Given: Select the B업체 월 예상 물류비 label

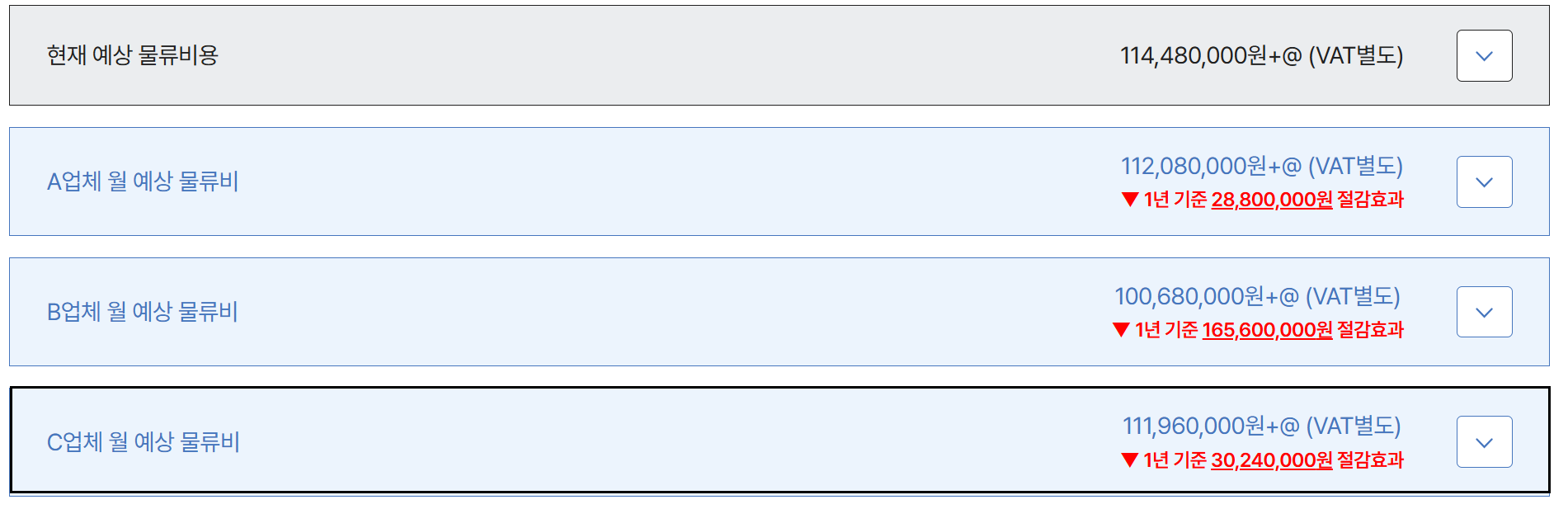Looking at the screenshot, I should pos(143,312).
